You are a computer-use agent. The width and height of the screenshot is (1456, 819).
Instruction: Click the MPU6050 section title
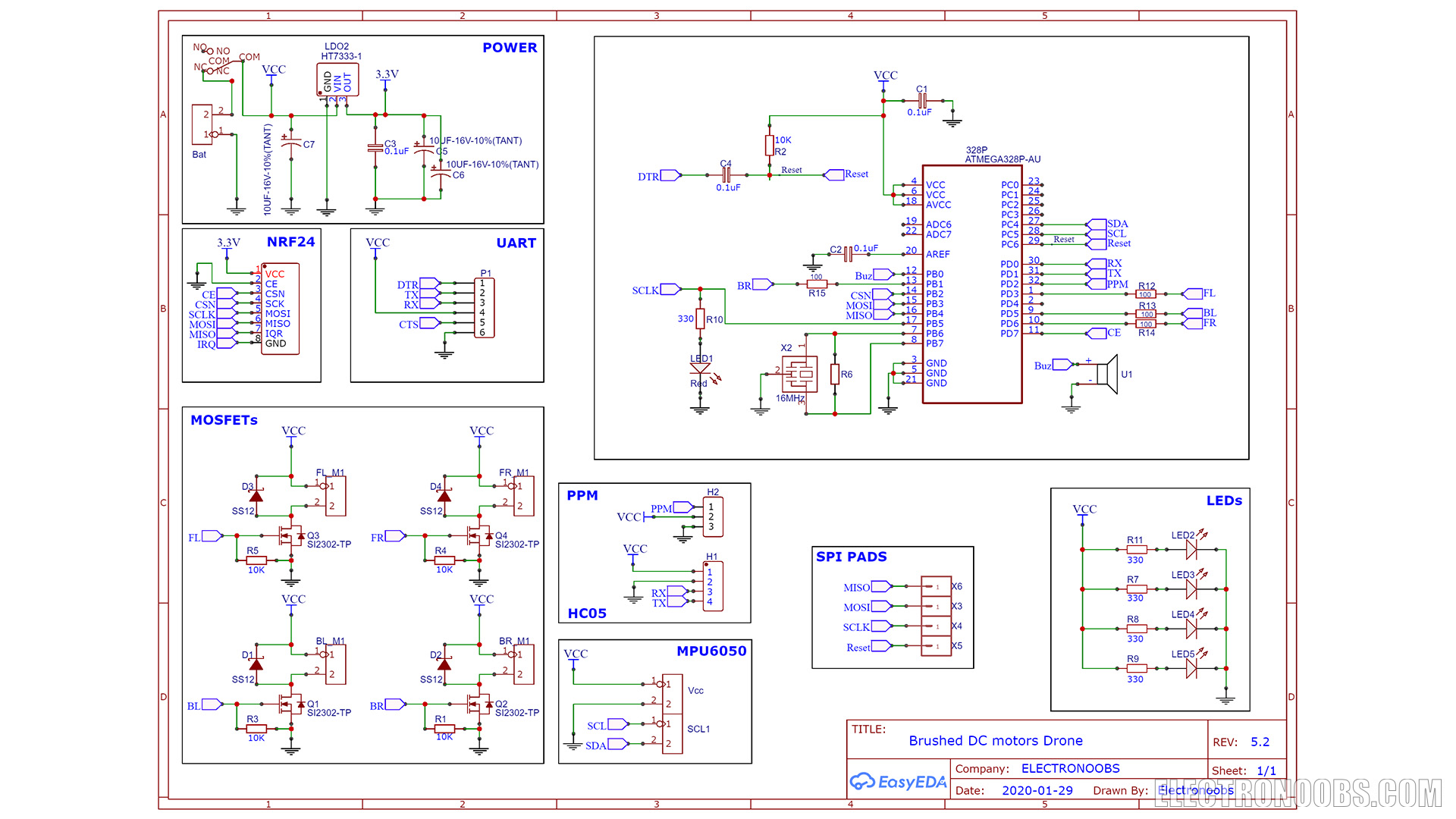pyautogui.click(x=712, y=651)
